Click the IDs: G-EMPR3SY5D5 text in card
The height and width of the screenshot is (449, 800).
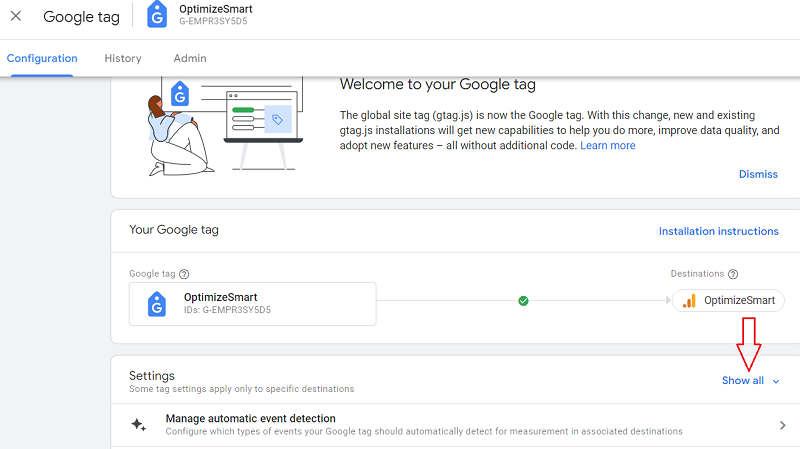227,310
